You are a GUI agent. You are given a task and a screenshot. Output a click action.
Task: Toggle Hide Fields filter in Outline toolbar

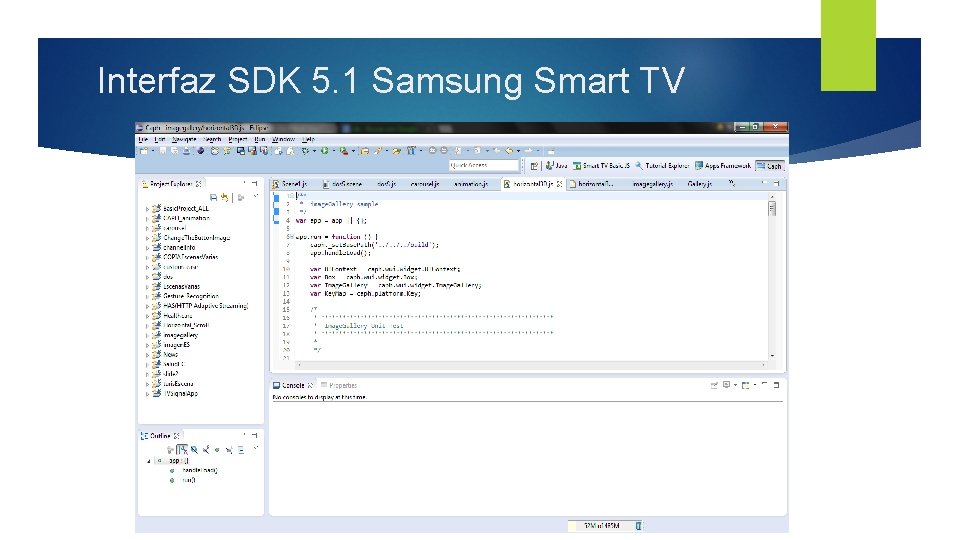pyautogui.click(x=194, y=450)
